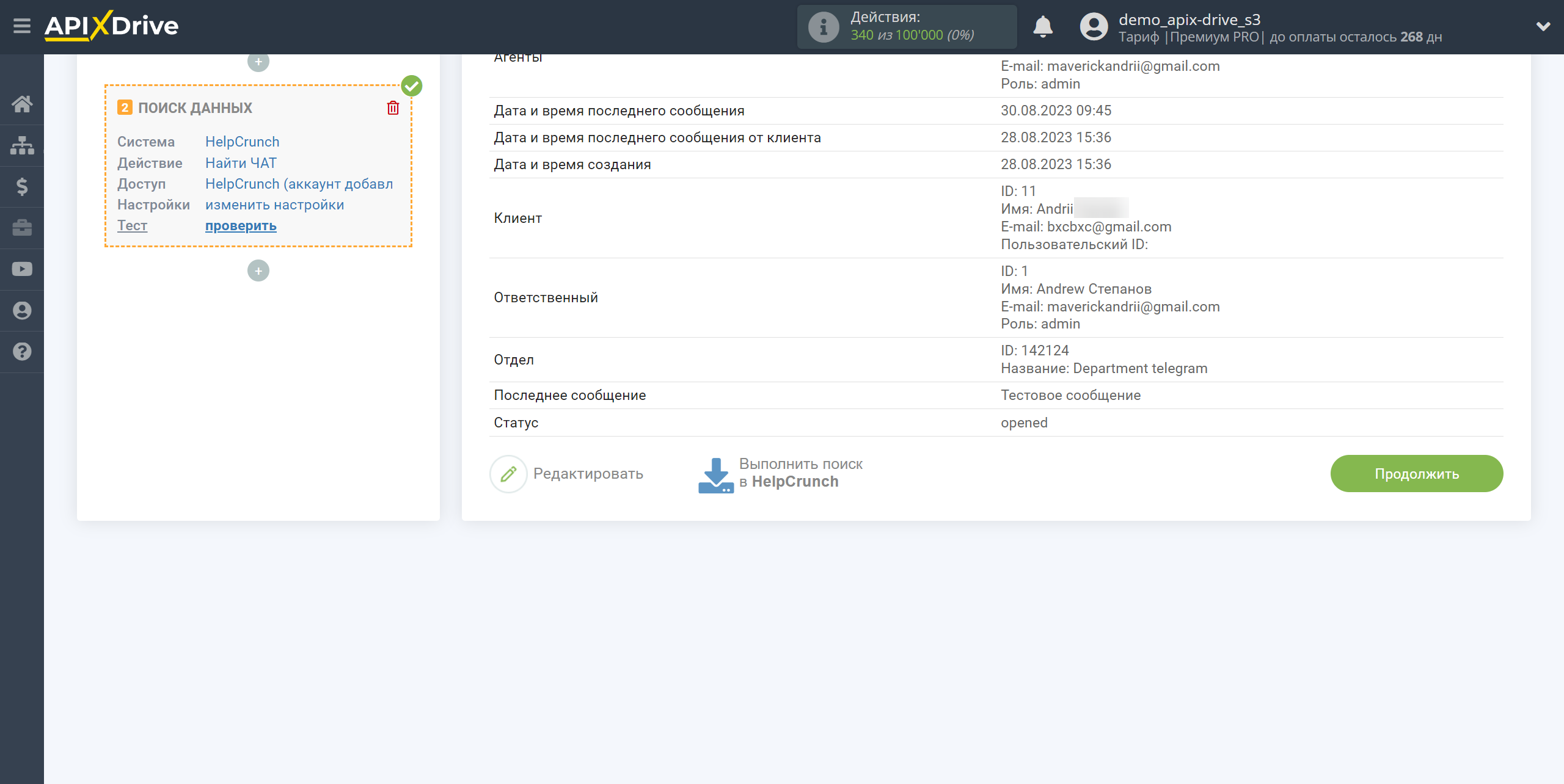
Task: Click the 'Продолжить' button
Action: coord(1416,474)
